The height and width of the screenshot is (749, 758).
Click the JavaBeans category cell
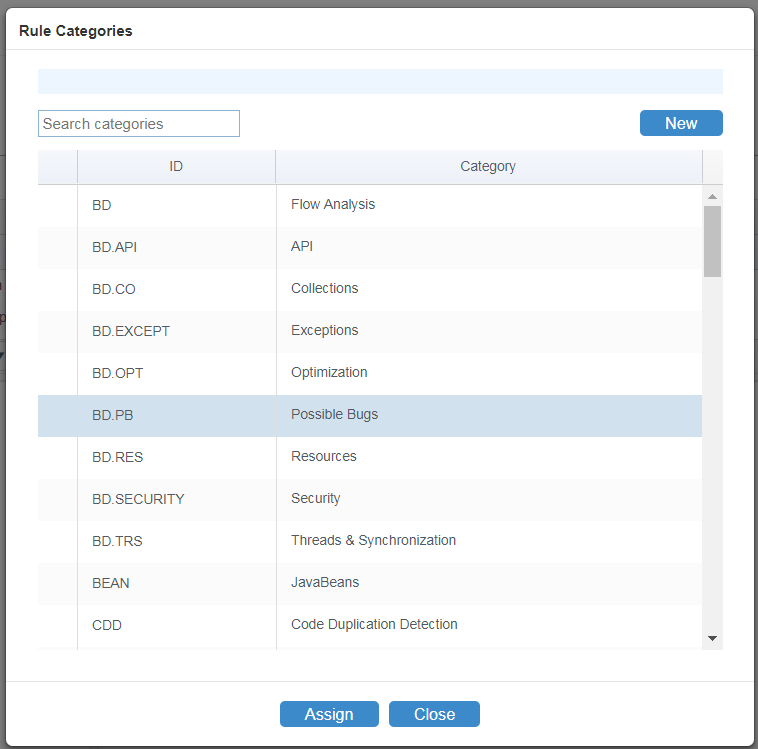[x=489, y=584]
